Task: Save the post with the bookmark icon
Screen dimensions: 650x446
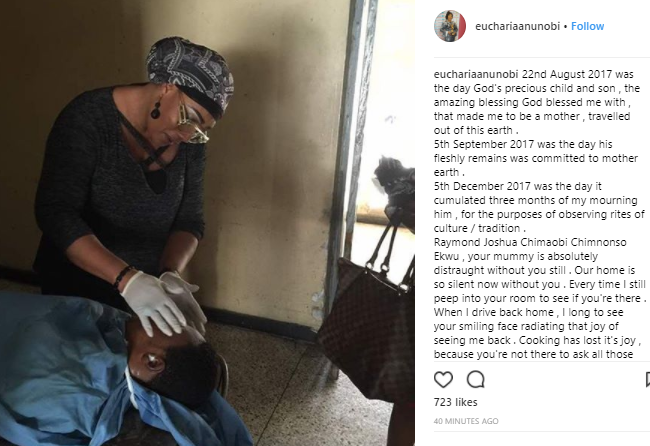Action: click(648, 379)
